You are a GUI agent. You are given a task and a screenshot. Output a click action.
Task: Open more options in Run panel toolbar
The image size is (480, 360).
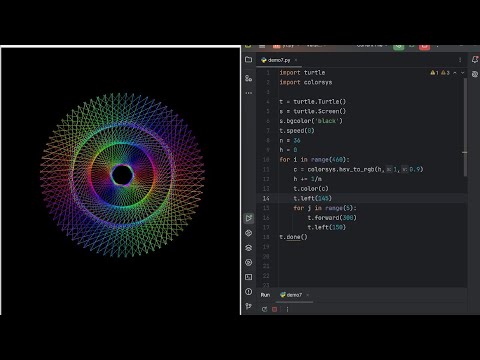tap(287, 309)
